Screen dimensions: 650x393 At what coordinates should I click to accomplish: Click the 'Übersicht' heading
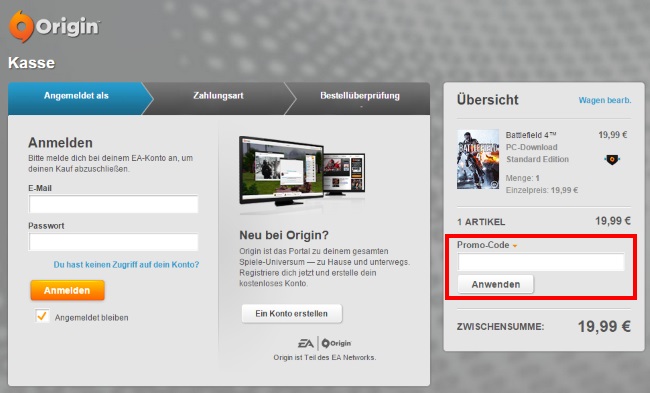[x=488, y=100]
